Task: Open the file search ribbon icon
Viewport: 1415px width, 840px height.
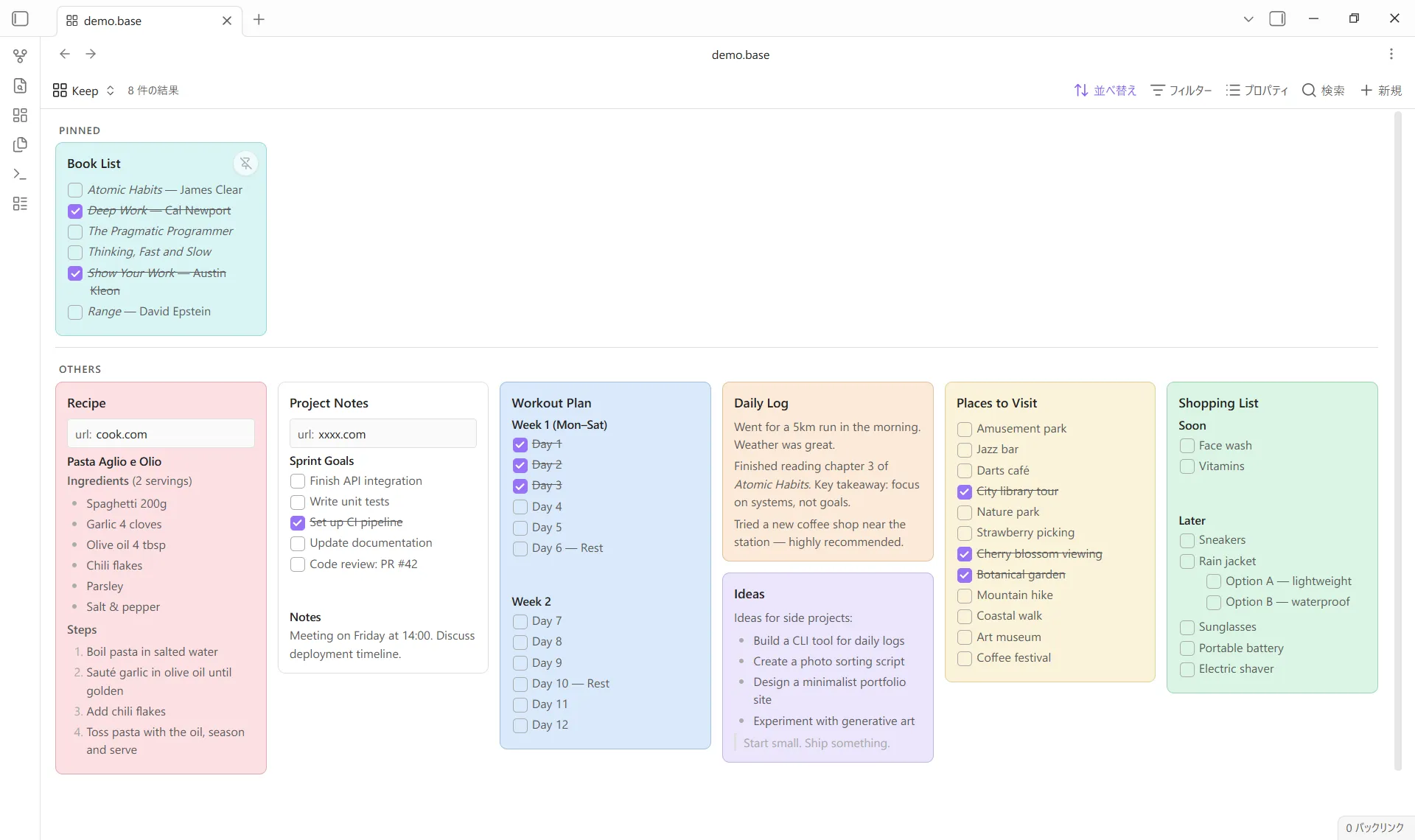Action: [20, 85]
